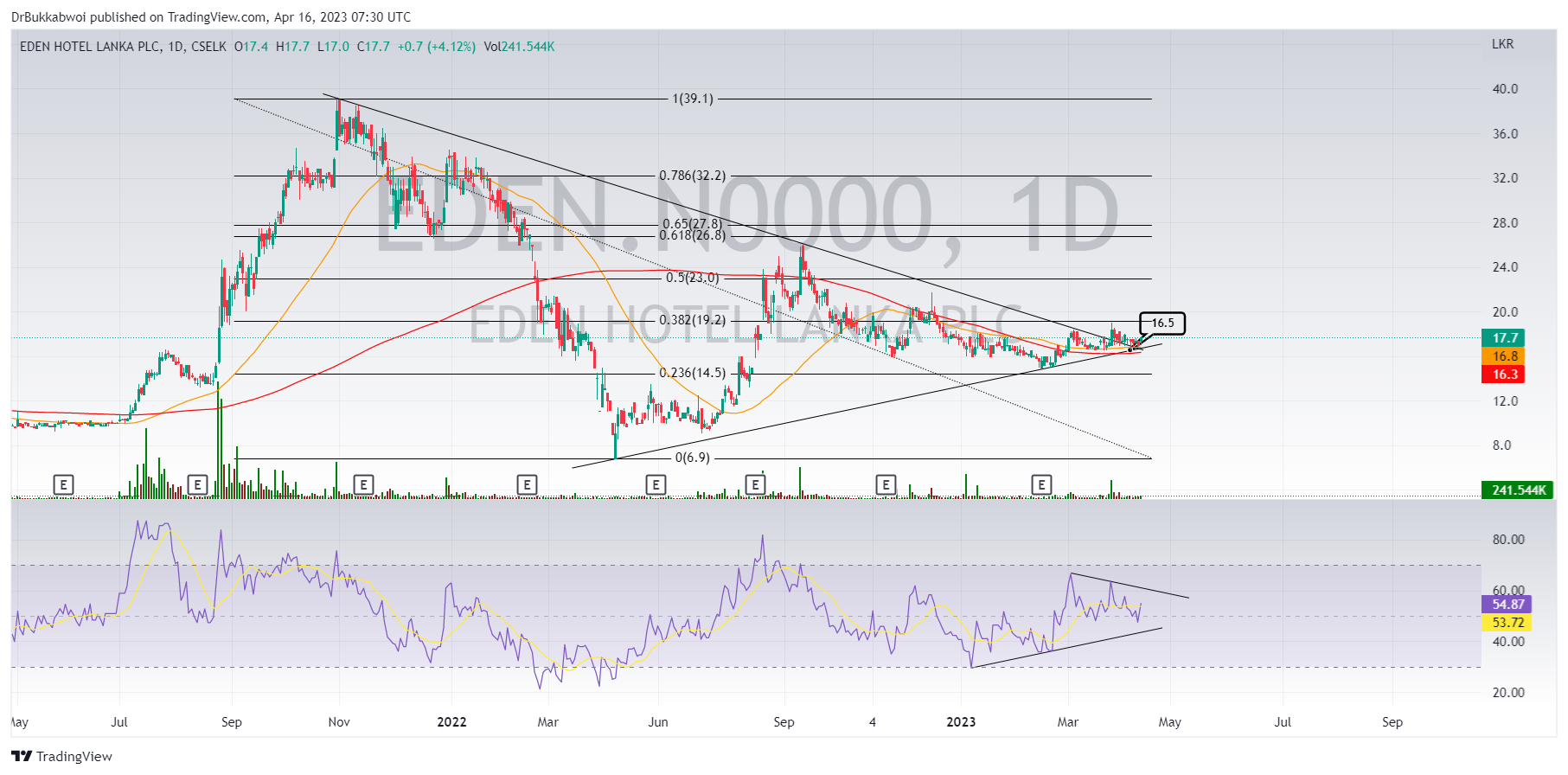Viewport: 1568px width, 775px height.
Task: Click the DrBukkabwoi published attribution text
Action: [x=211, y=17]
